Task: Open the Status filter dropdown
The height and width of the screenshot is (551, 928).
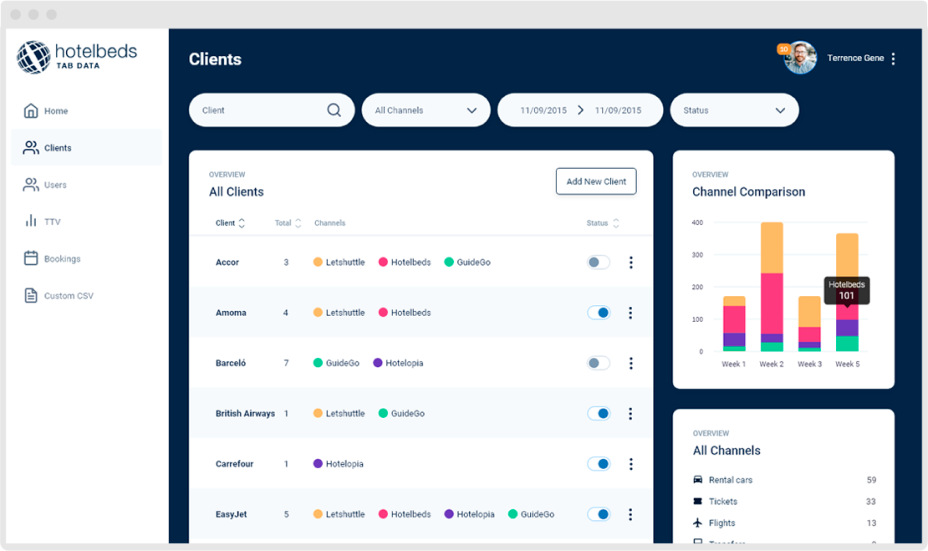Action: coord(734,110)
